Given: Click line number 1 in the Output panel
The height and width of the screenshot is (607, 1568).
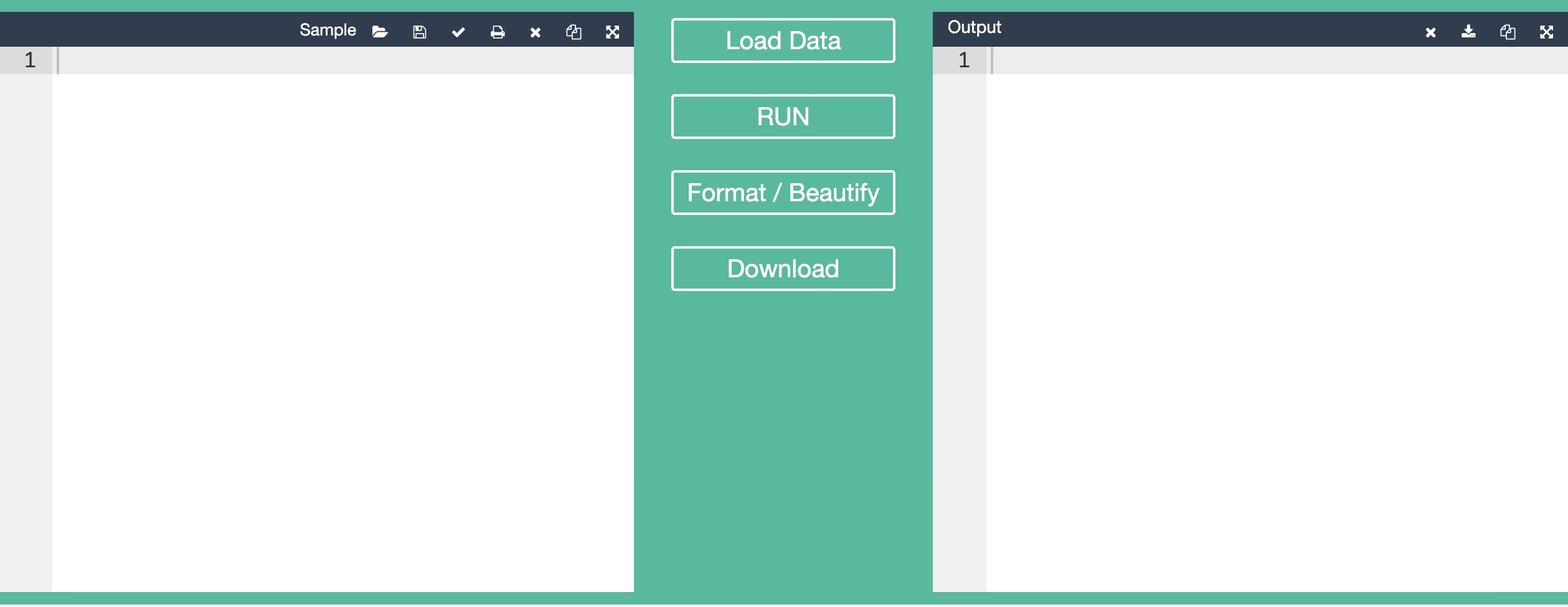Looking at the screenshot, I should tap(963, 60).
